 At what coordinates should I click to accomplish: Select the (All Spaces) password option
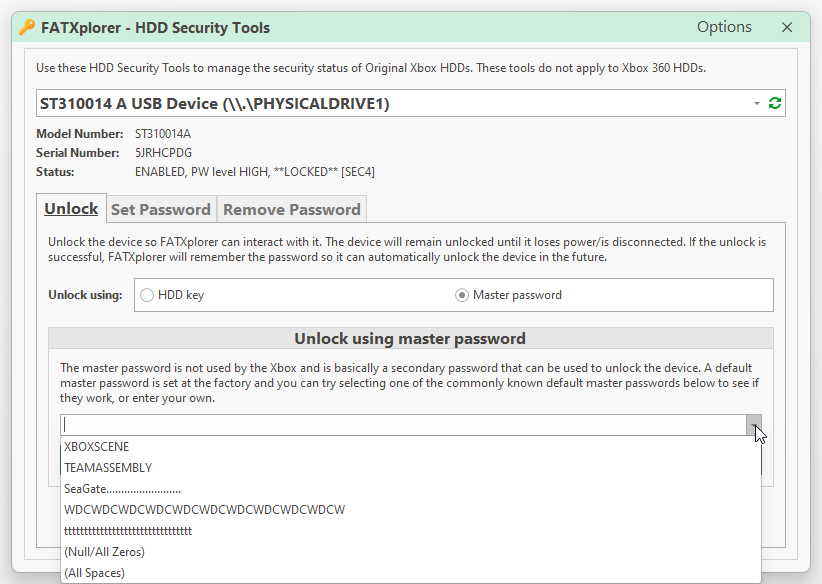94,573
